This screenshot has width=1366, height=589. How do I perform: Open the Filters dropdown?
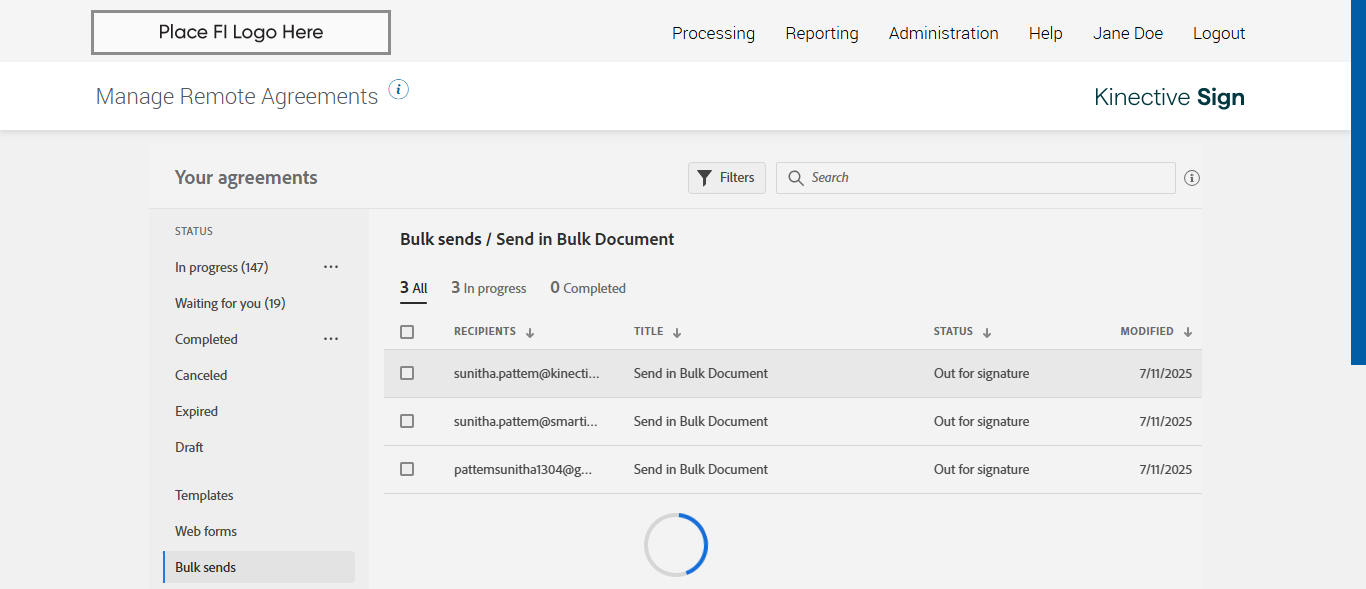tap(727, 178)
